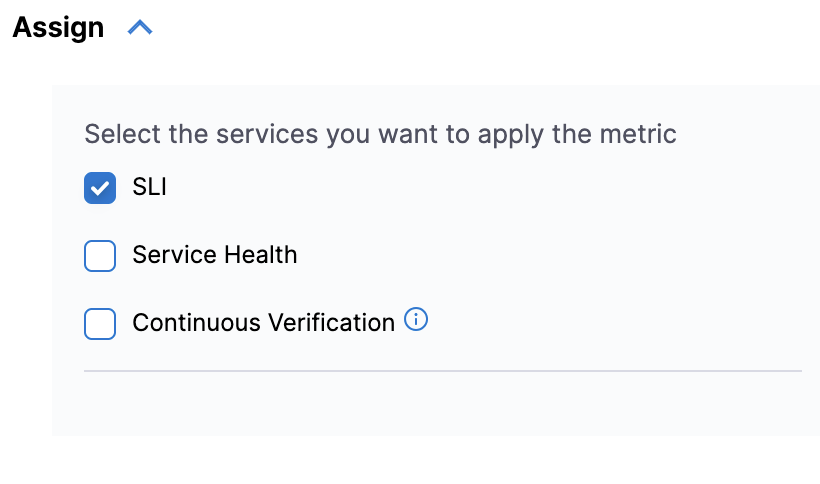Screen dimensions: 820x484
Task: Click the Assign section heading
Action: click(58, 28)
